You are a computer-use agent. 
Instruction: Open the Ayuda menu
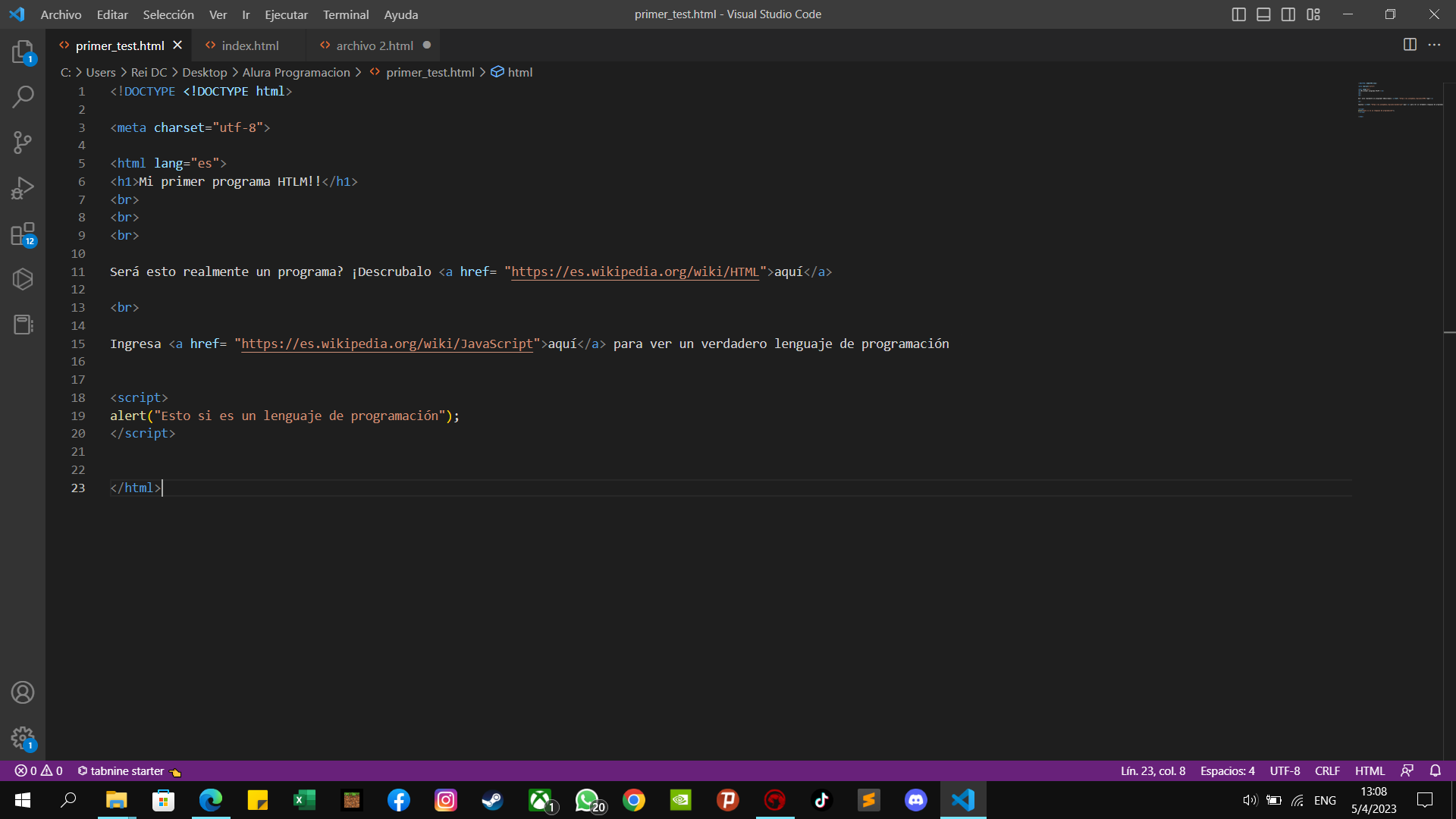401,14
